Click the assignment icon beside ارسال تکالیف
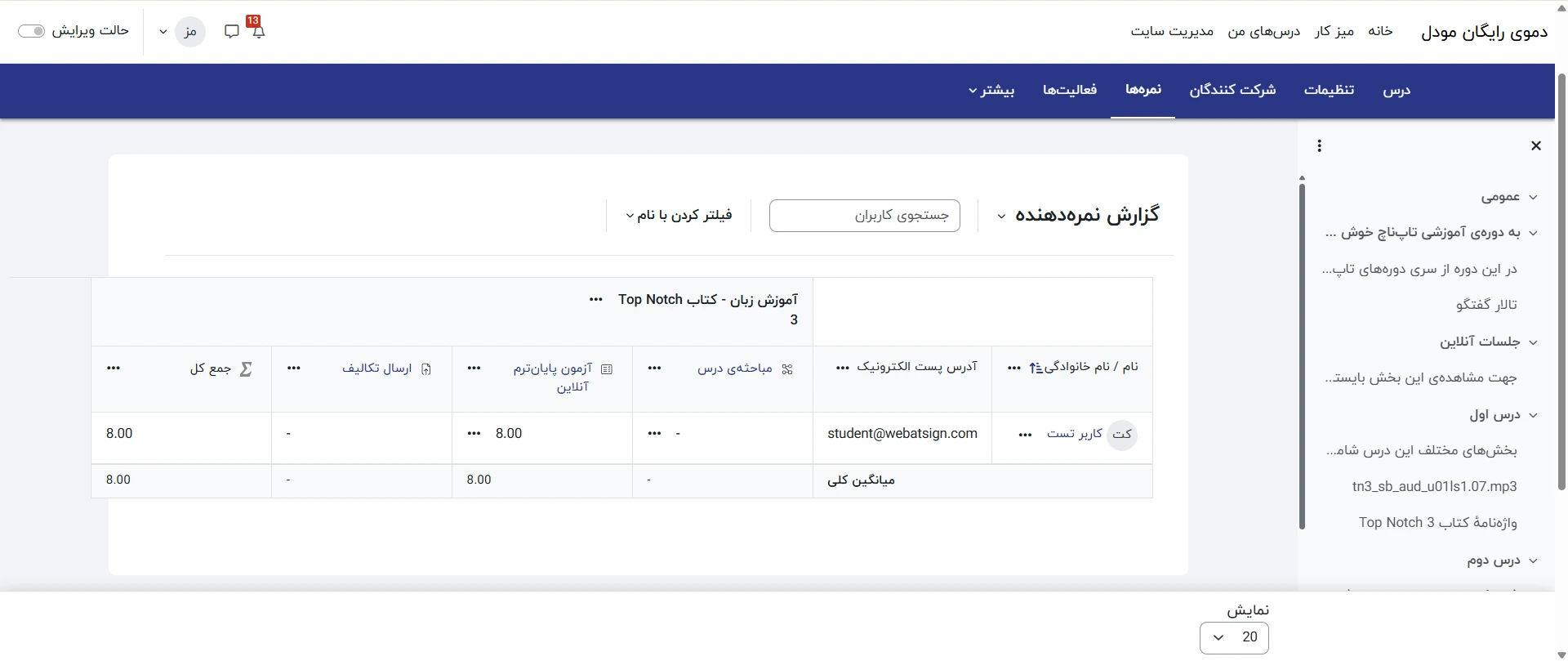The width and height of the screenshot is (1568, 661). tap(425, 369)
